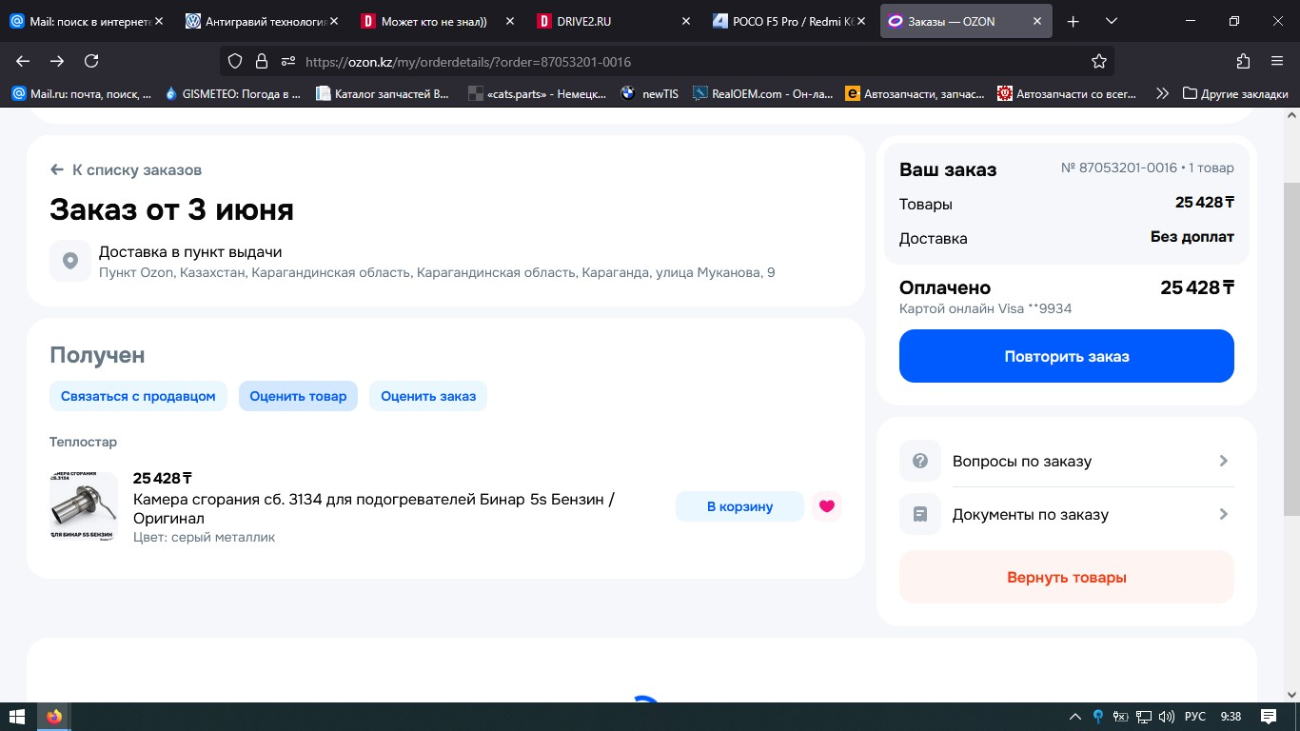Close the Заказы — OZON tab
This screenshot has width=1300, height=731.
click(1037, 21)
